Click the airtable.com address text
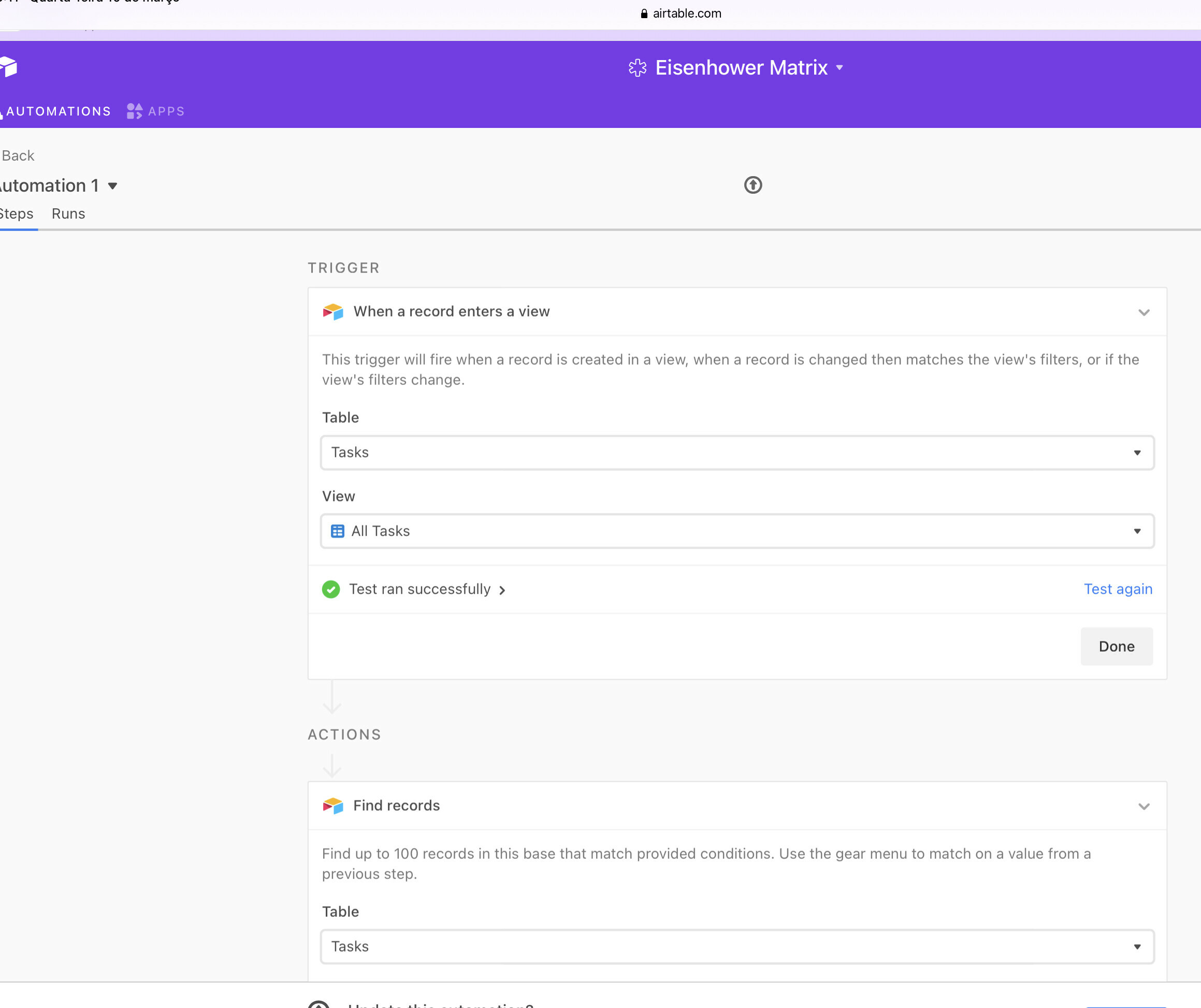The width and height of the screenshot is (1201, 1008). tap(687, 14)
